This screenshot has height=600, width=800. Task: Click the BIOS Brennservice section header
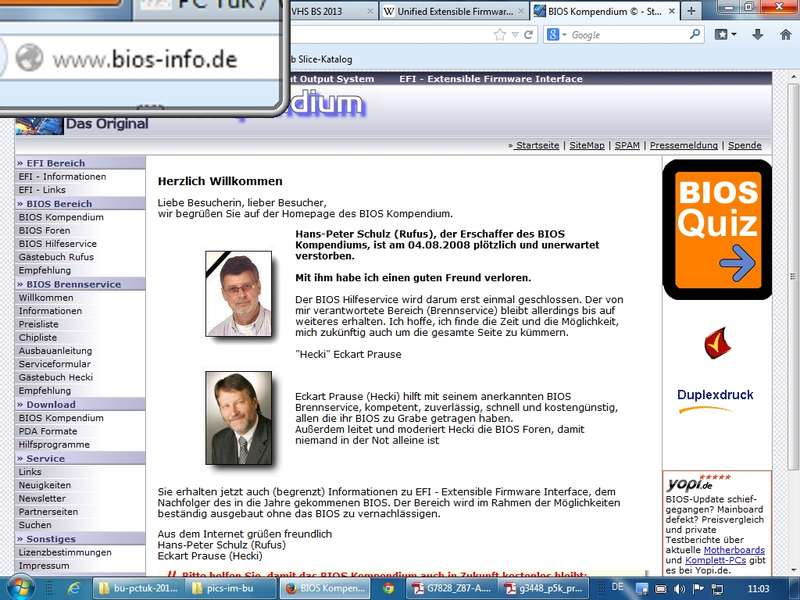[80, 284]
